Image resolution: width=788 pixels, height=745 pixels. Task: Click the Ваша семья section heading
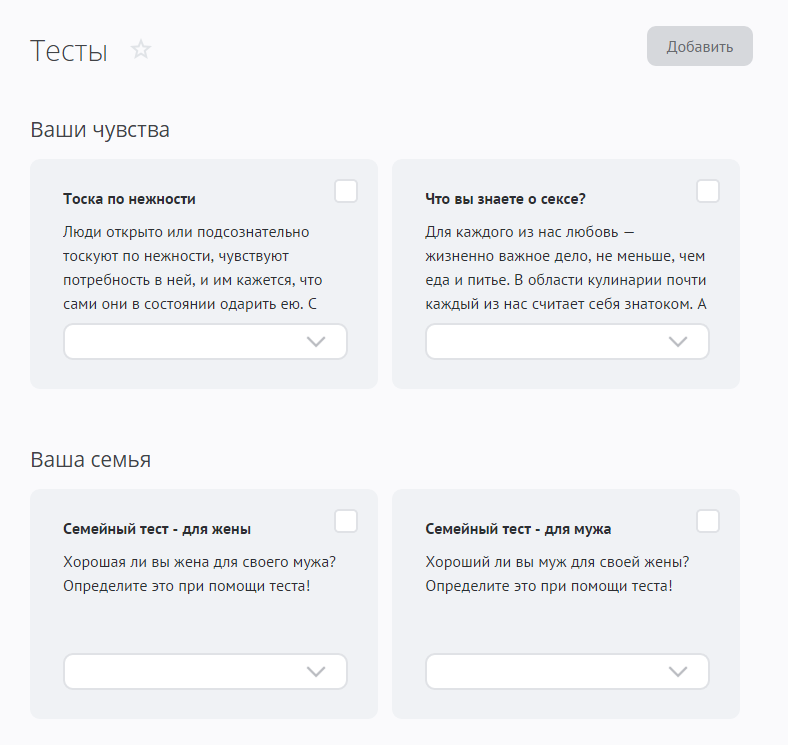[x=91, y=460]
